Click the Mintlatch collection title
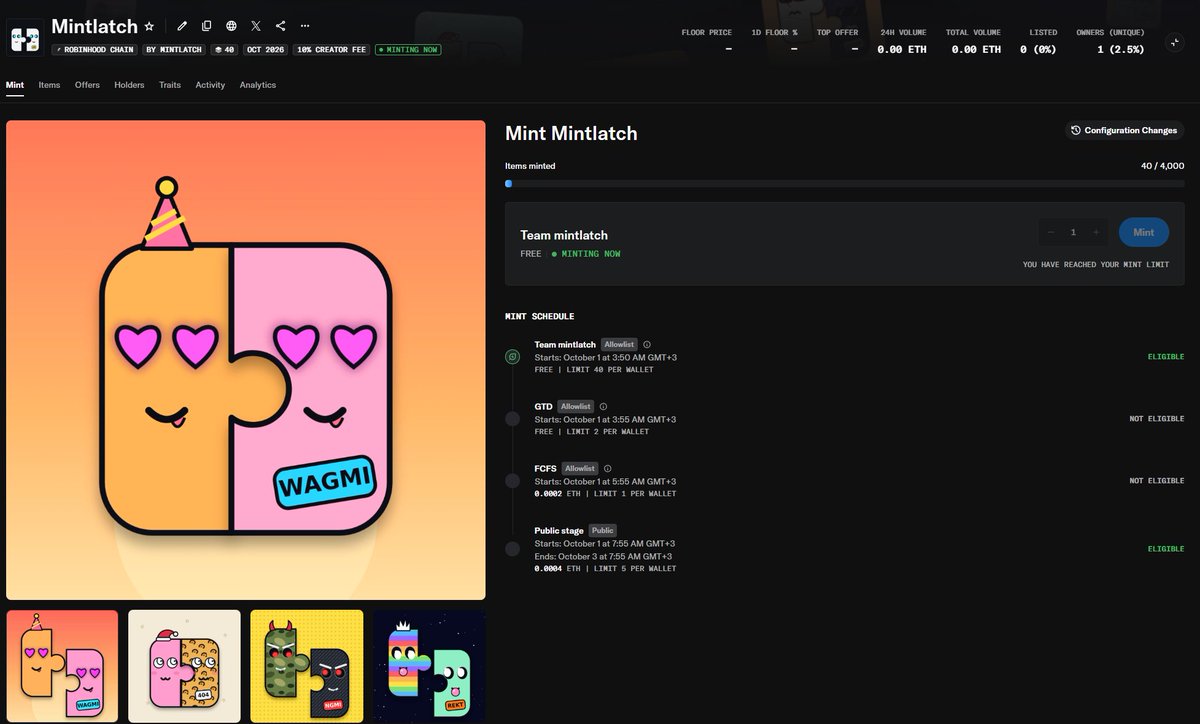This screenshot has height=724, width=1200. point(94,26)
